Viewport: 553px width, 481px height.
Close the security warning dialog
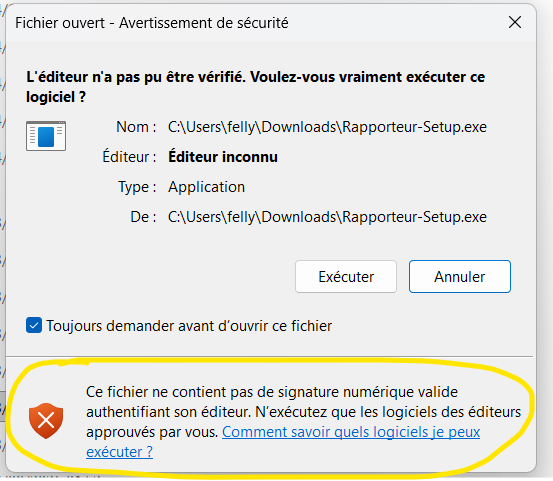click(515, 22)
